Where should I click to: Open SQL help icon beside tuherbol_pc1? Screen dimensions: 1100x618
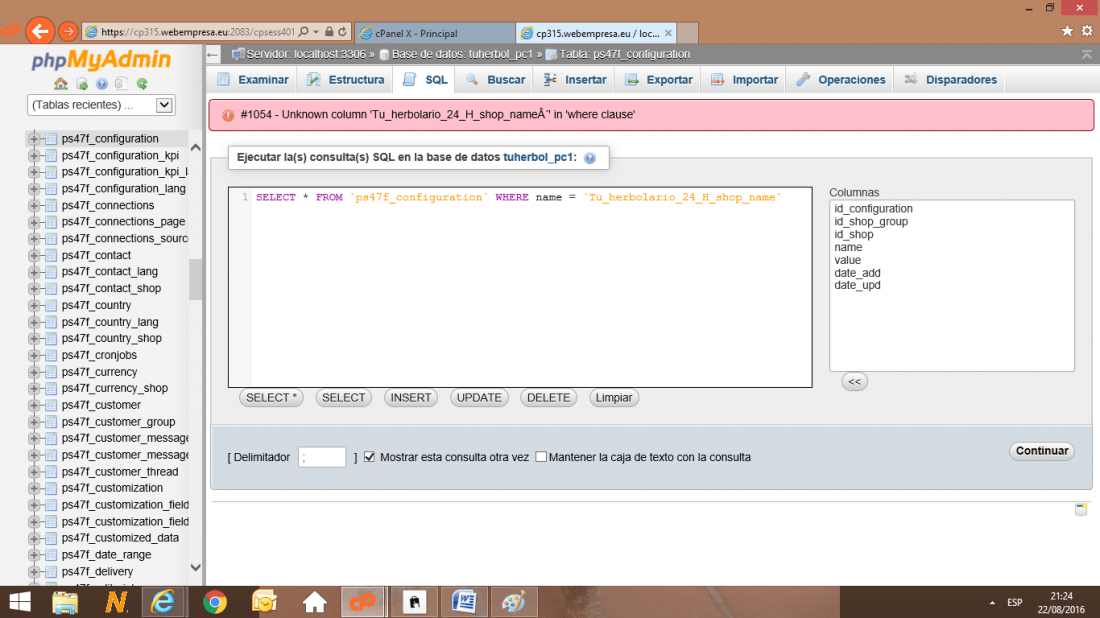tap(590, 158)
